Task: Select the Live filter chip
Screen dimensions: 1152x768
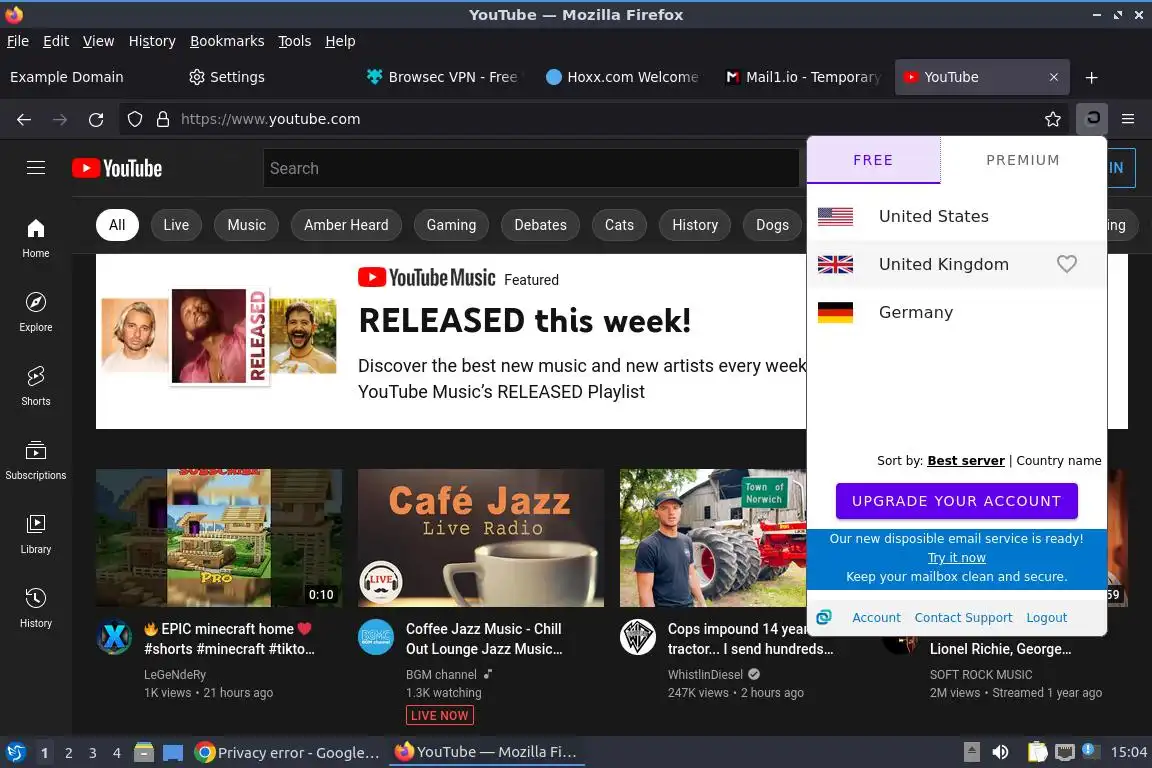Action: pyautogui.click(x=176, y=225)
